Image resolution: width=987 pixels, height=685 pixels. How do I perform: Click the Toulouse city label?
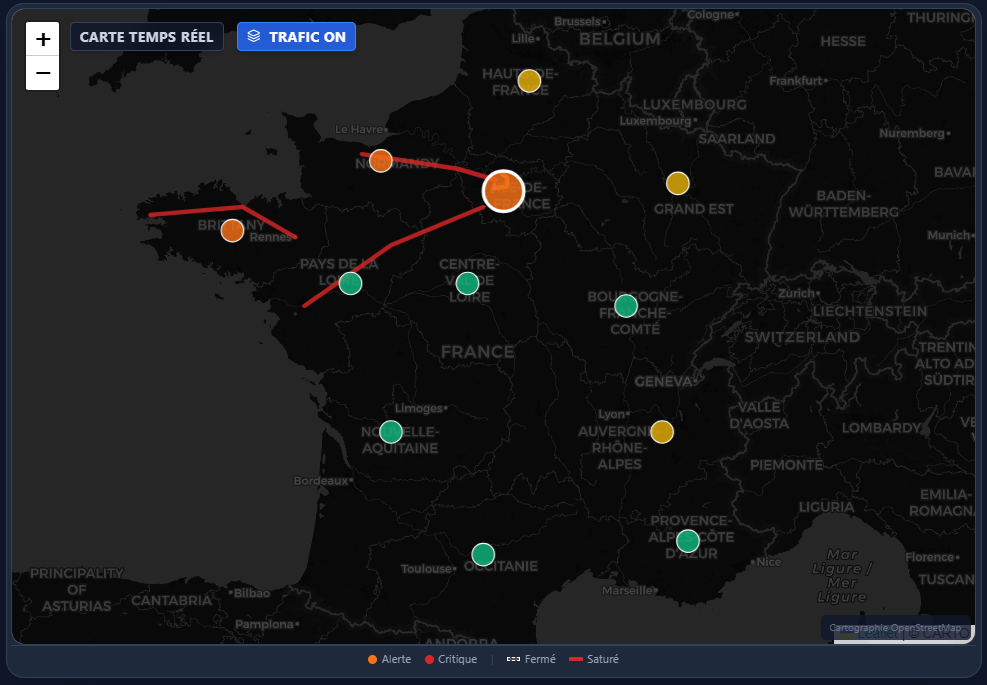point(427,569)
